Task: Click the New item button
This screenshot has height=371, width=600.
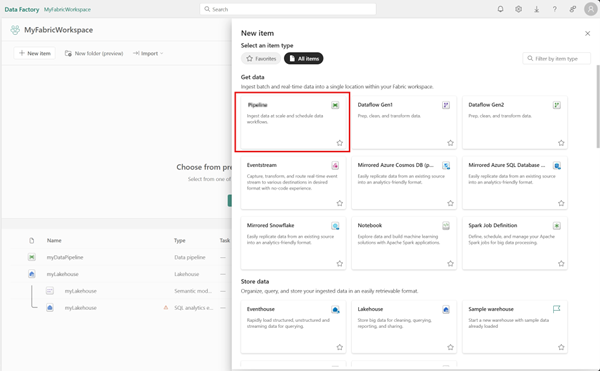Action: pos(35,53)
